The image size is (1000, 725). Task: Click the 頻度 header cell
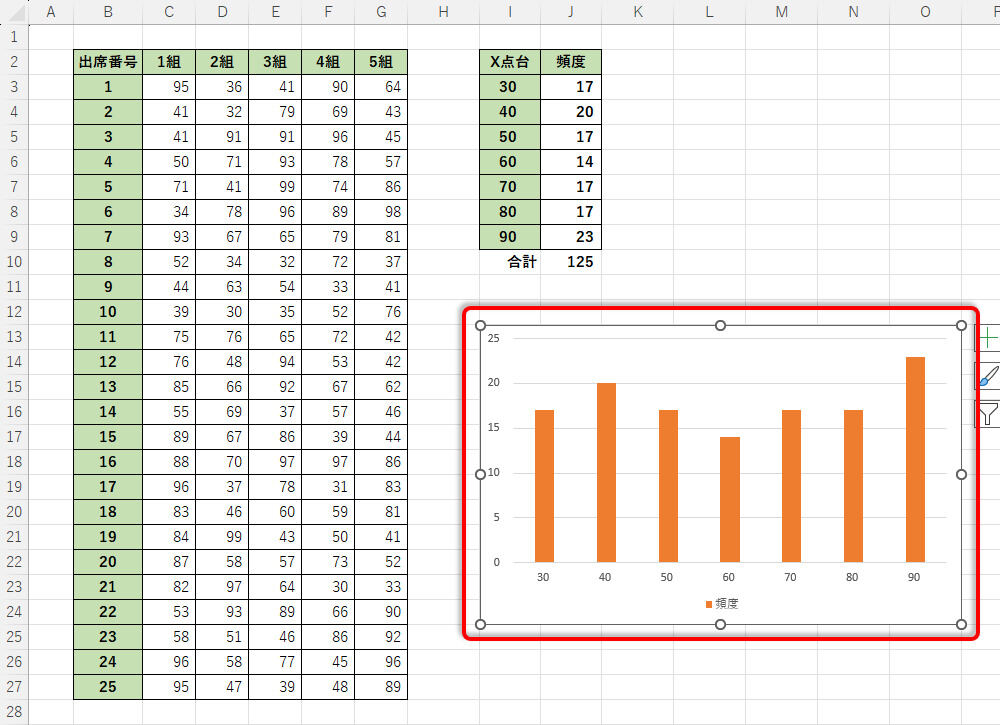pos(570,62)
